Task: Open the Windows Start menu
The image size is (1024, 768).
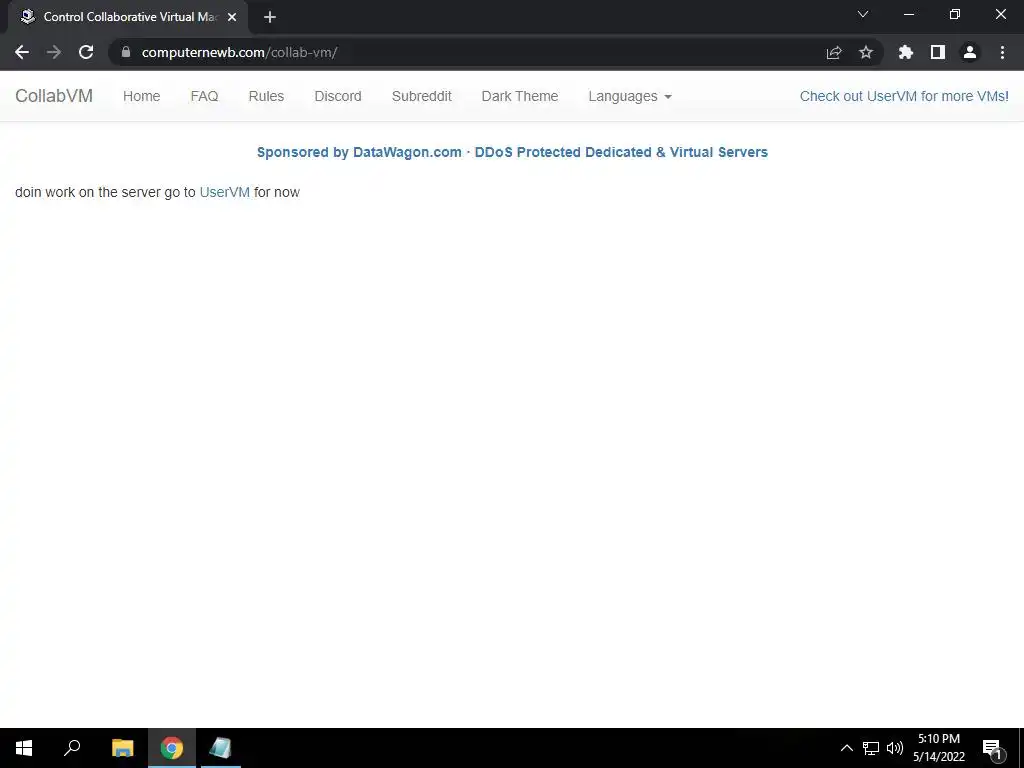Action: pyautogui.click(x=24, y=748)
